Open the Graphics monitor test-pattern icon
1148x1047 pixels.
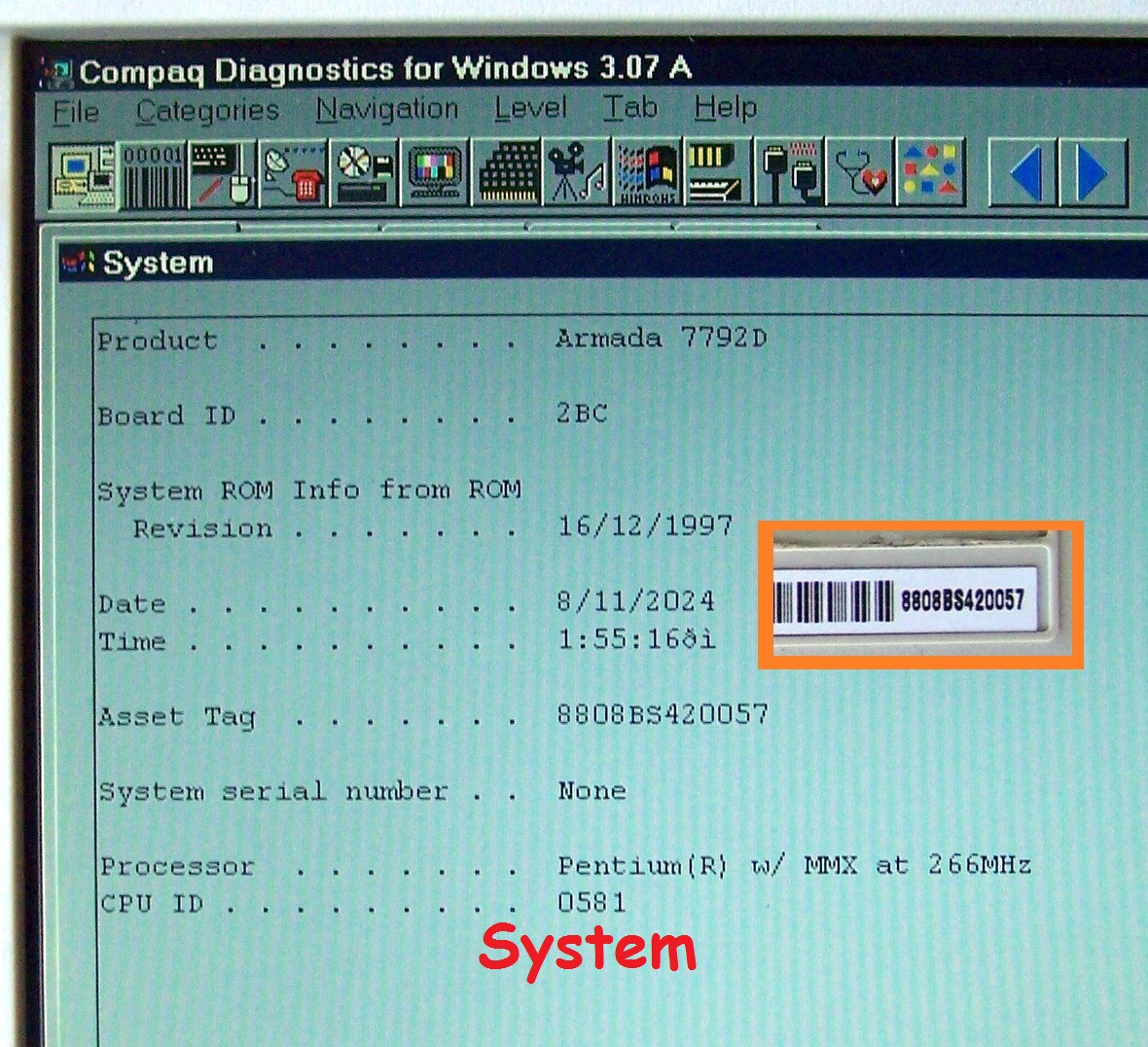pos(435,173)
